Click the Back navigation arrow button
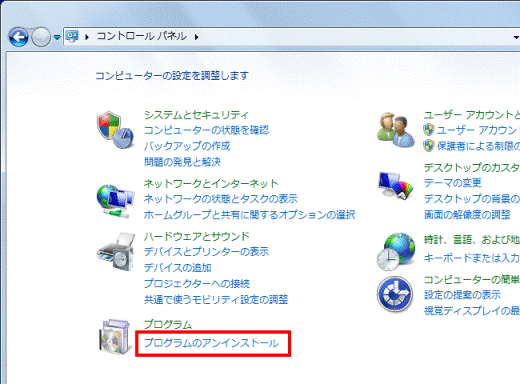This screenshot has height=384, width=520. [19, 37]
